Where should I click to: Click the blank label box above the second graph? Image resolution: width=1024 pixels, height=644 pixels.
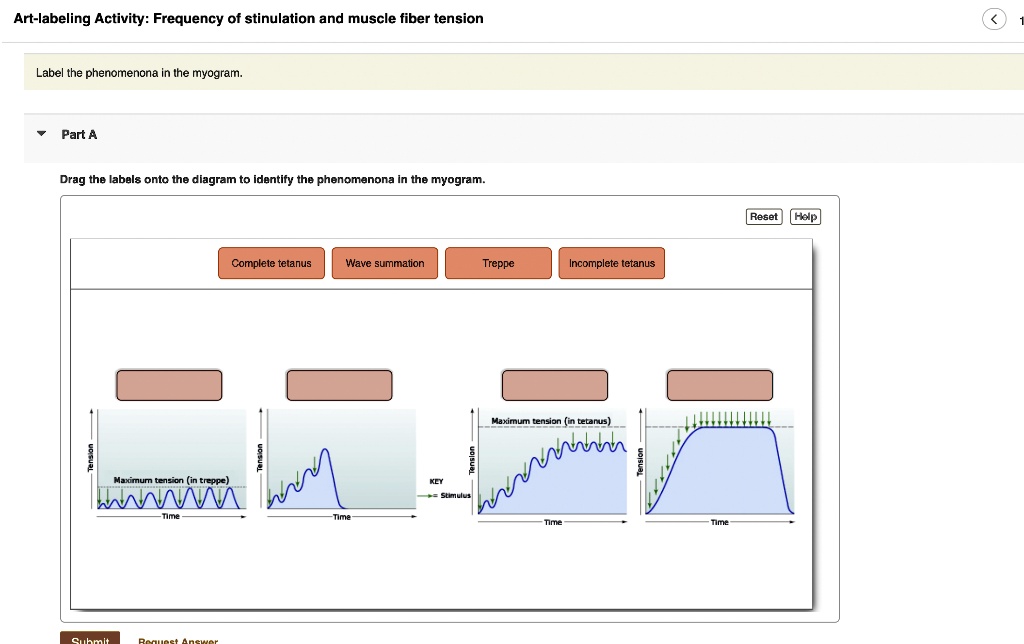338,384
